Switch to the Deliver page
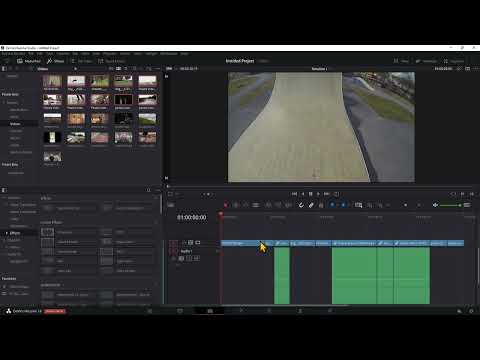The image size is (480, 360). pos(330,311)
